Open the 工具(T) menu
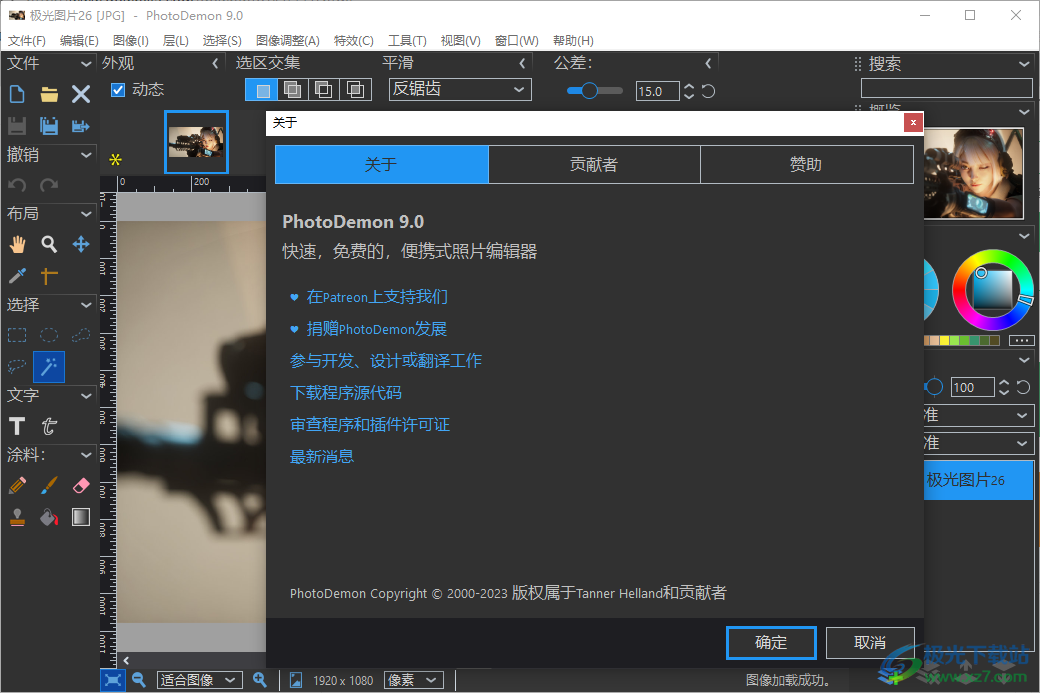 [407, 40]
